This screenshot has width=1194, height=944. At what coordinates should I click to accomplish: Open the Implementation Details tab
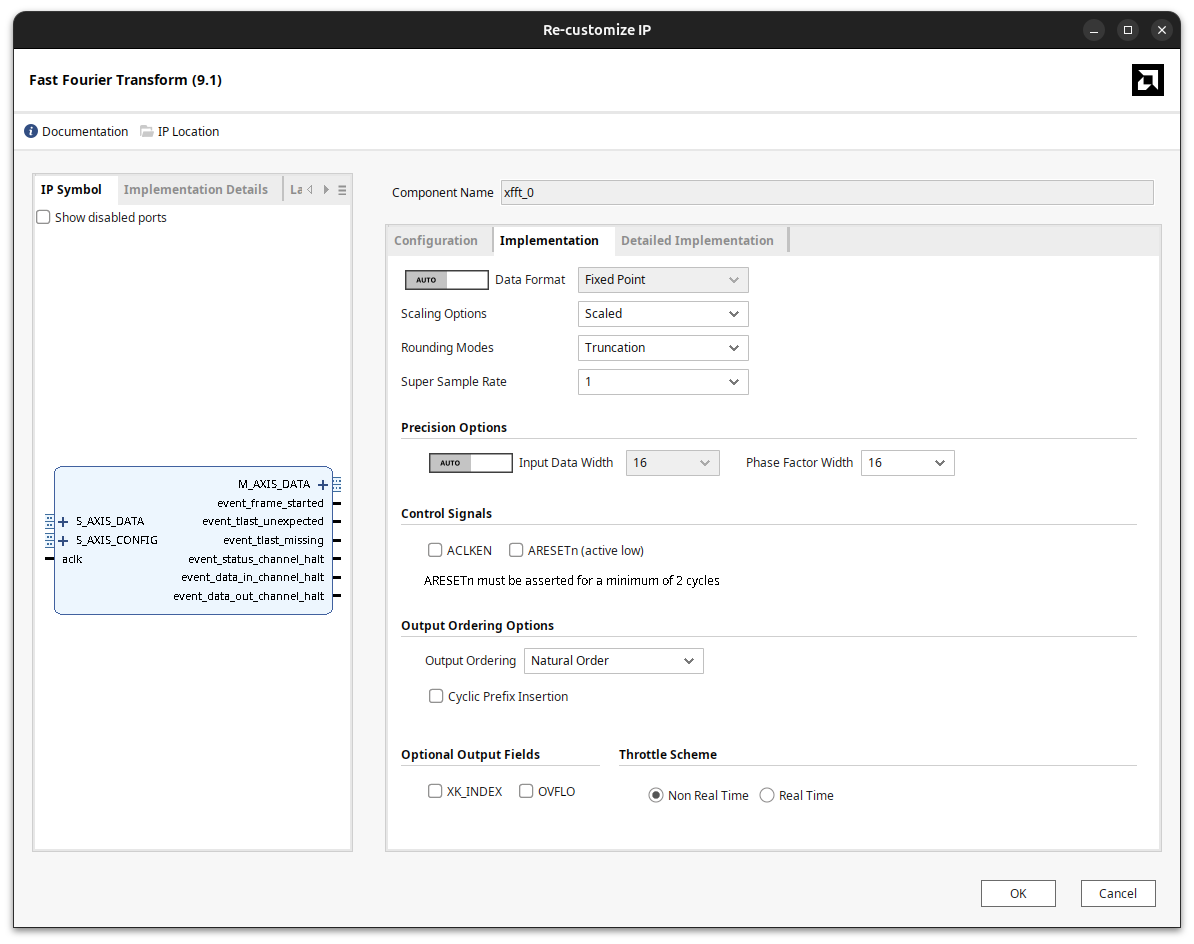196,190
